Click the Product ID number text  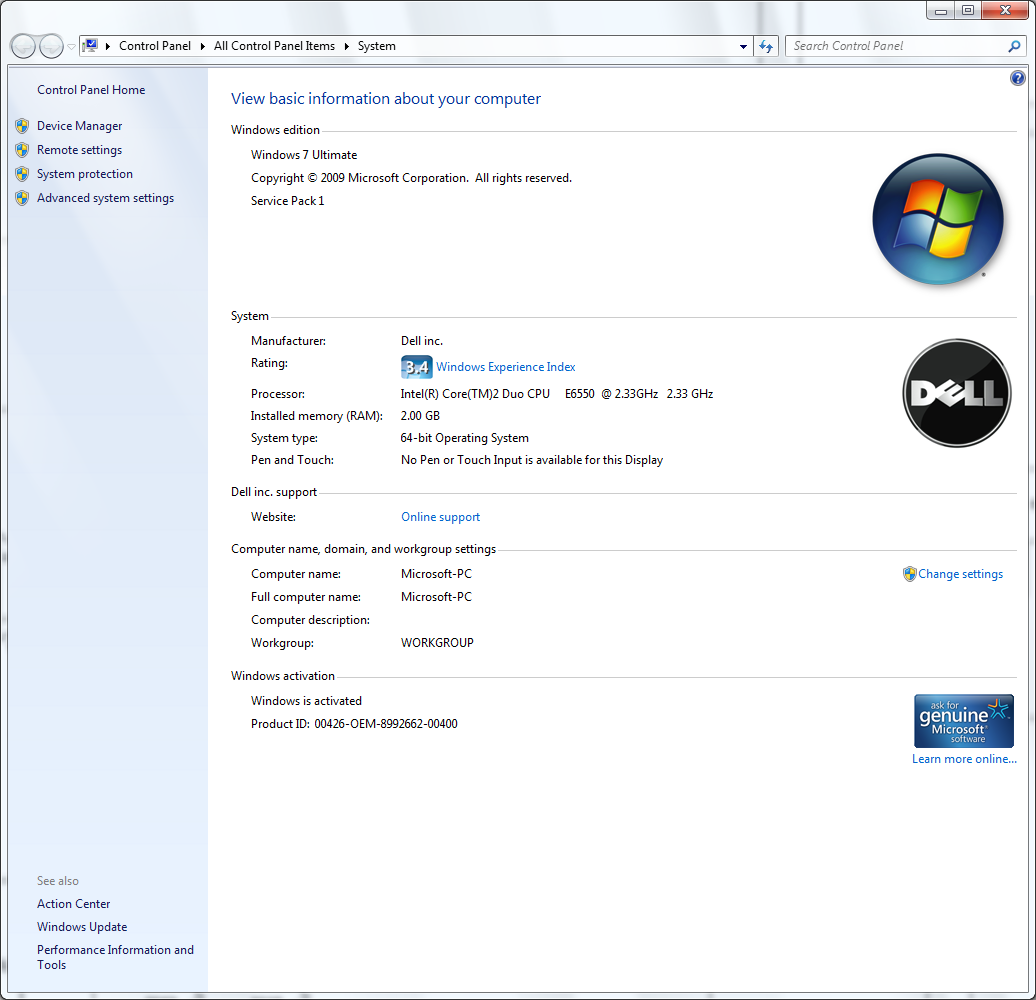click(386, 724)
